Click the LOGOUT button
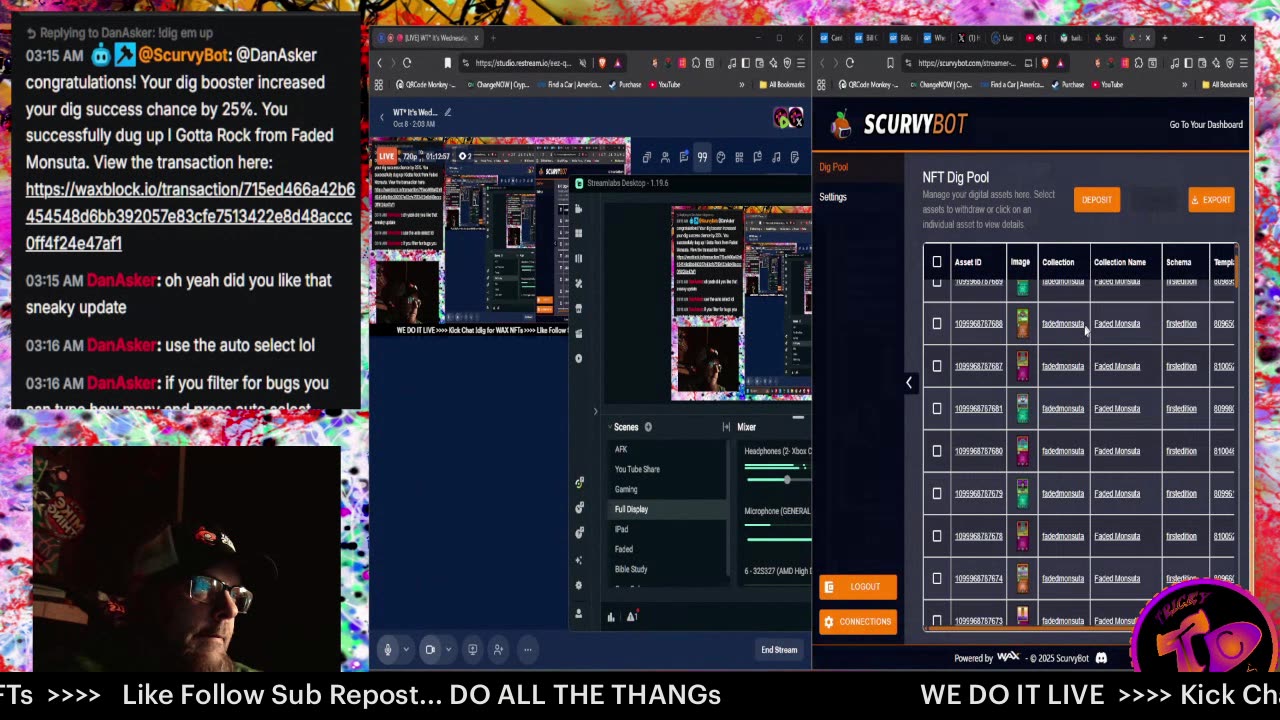The image size is (1280, 720). coord(858,587)
